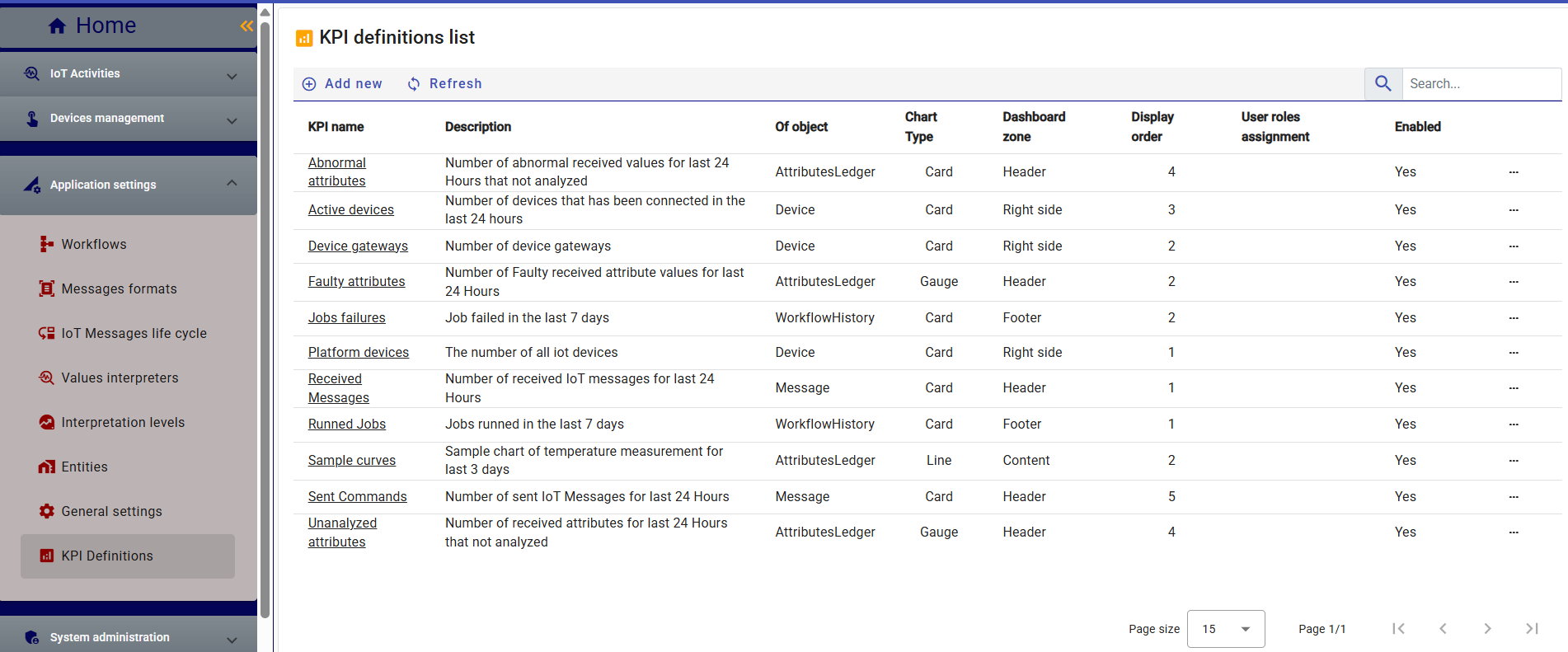Click the Refresh circular arrow icon

pyautogui.click(x=414, y=84)
